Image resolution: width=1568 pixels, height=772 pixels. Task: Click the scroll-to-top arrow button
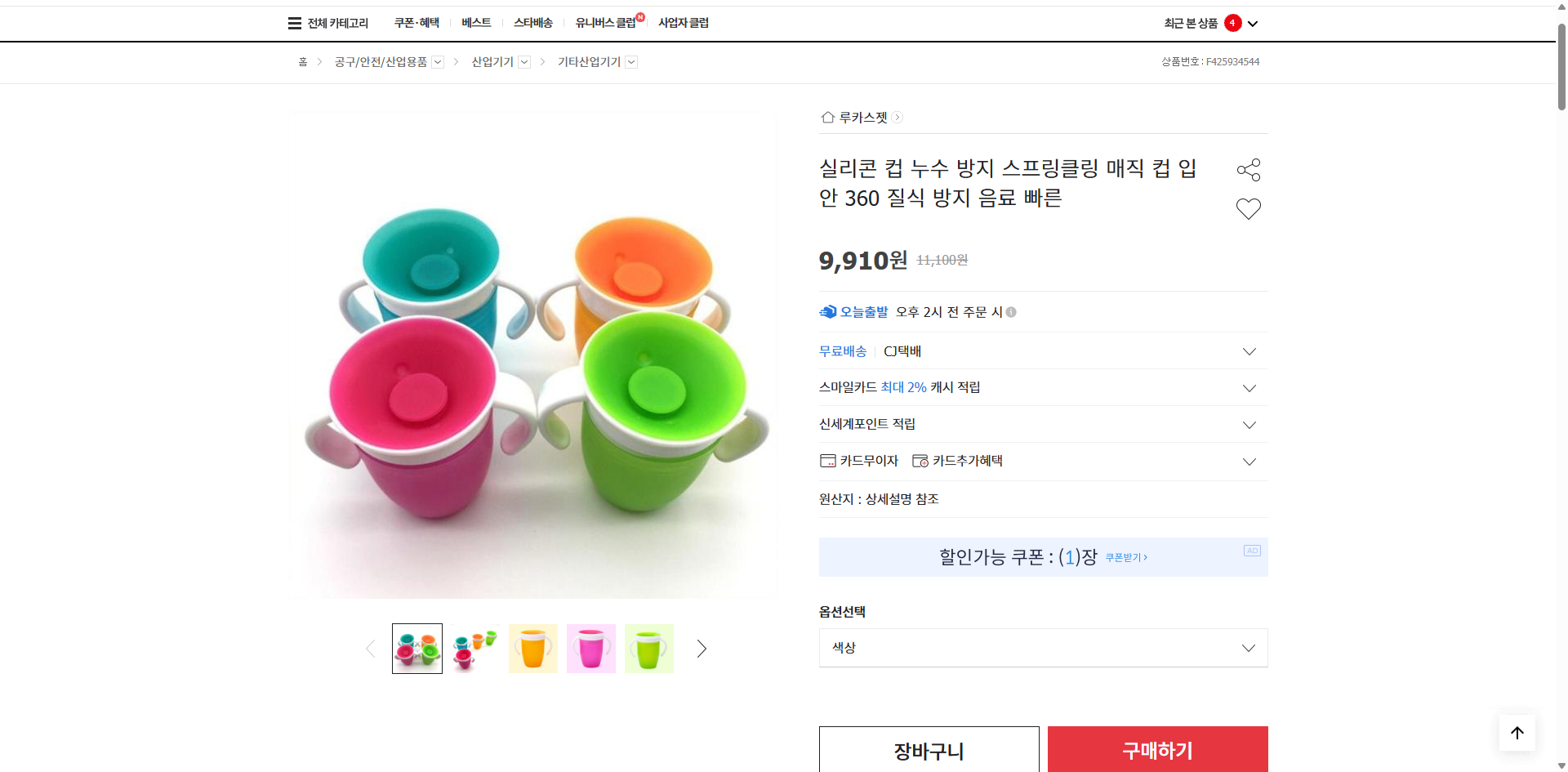pyautogui.click(x=1517, y=733)
